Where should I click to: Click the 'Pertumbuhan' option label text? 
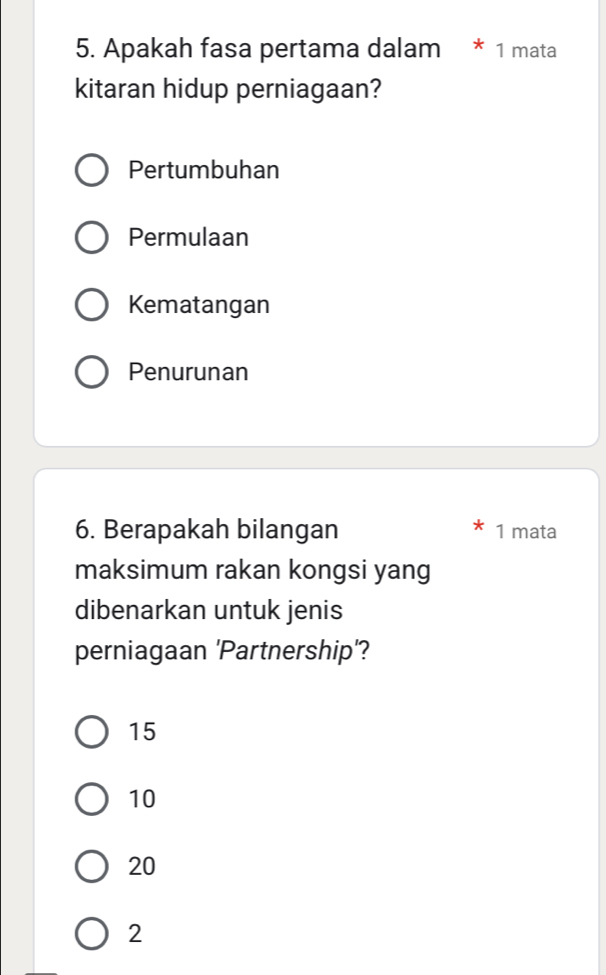point(204,170)
